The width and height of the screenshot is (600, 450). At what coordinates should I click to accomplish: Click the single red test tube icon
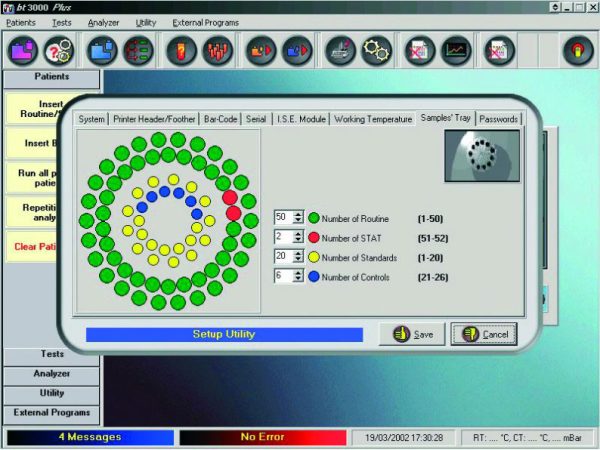[181, 51]
